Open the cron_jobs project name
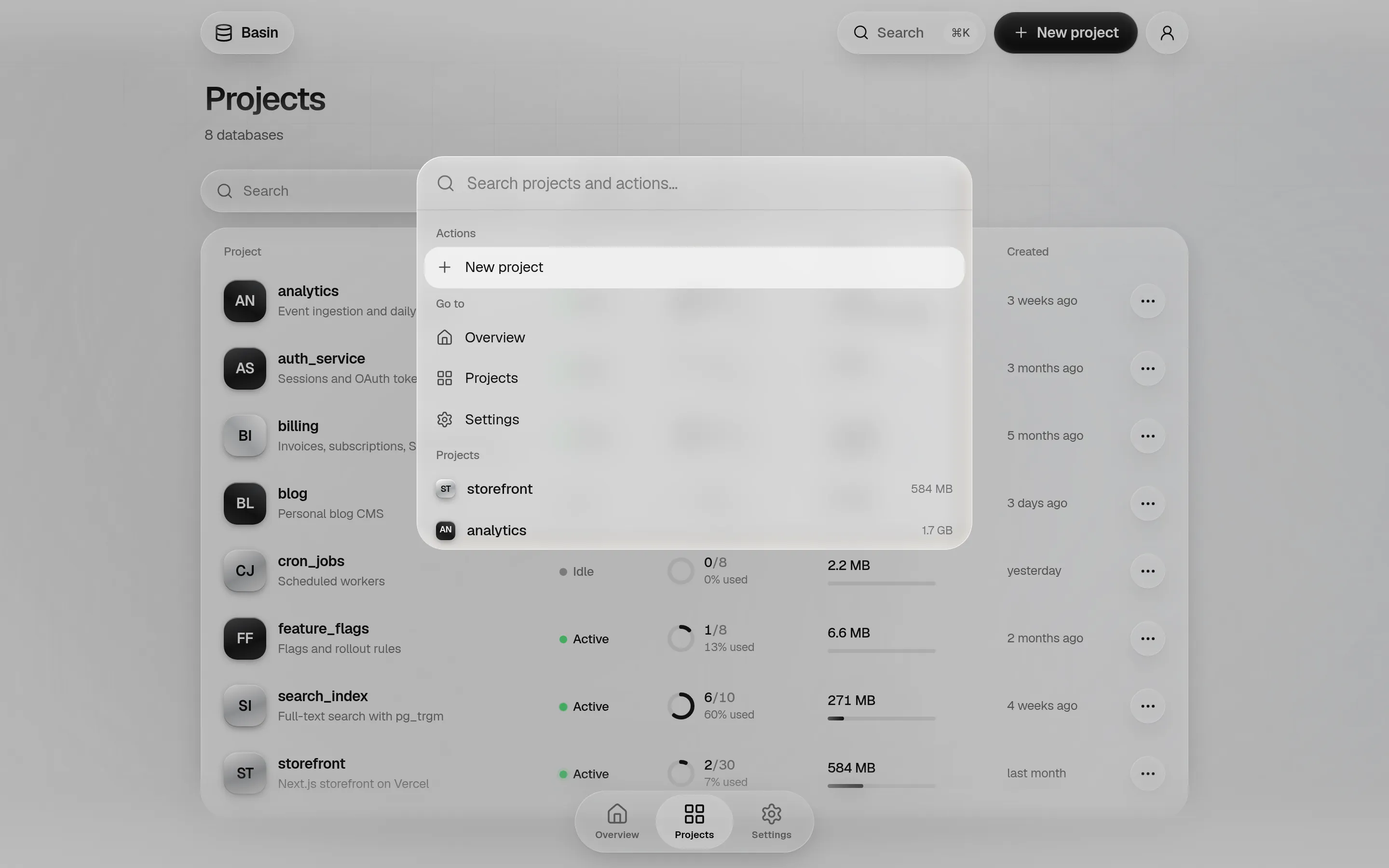1389x868 pixels. point(311,561)
